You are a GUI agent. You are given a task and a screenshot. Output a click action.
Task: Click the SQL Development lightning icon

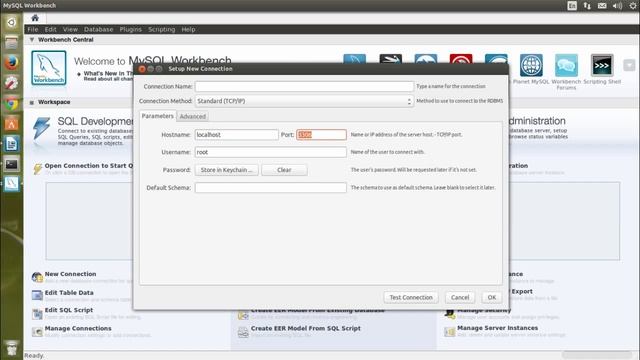pyautogui.click(x=42, y=128)
